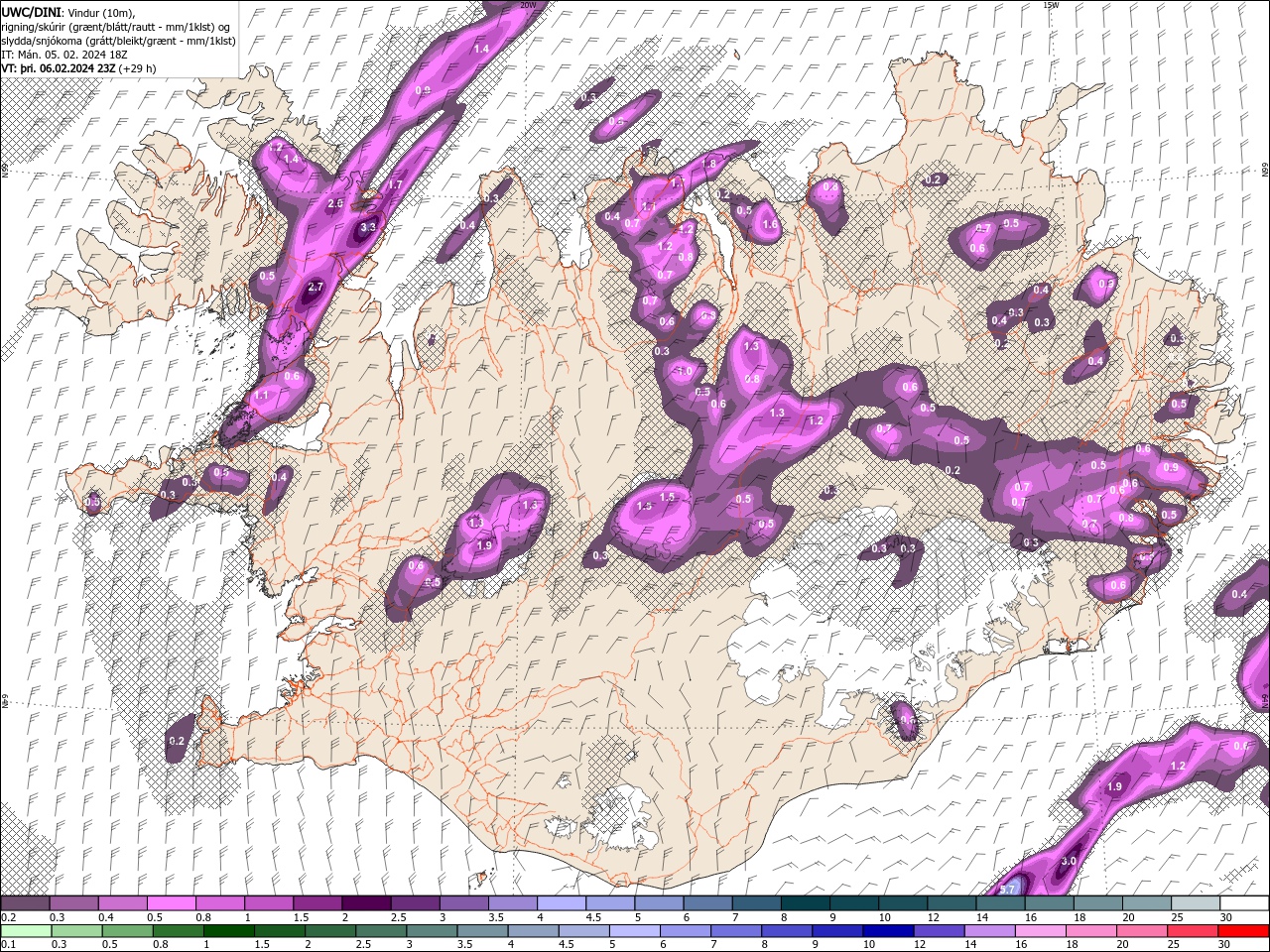Screen dimensions: 1270x952
Task: Click the 1.9 value in the southeast offshore band
Action: coord(1114,786)
